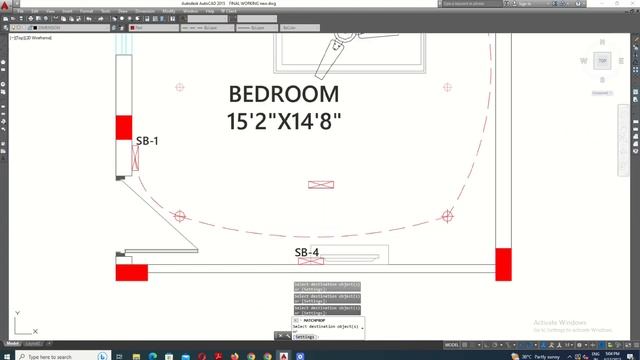The width and height of the screenshot is (640, 360).
Task: Click the Paste toolbar icon
Action: [71, 19]
